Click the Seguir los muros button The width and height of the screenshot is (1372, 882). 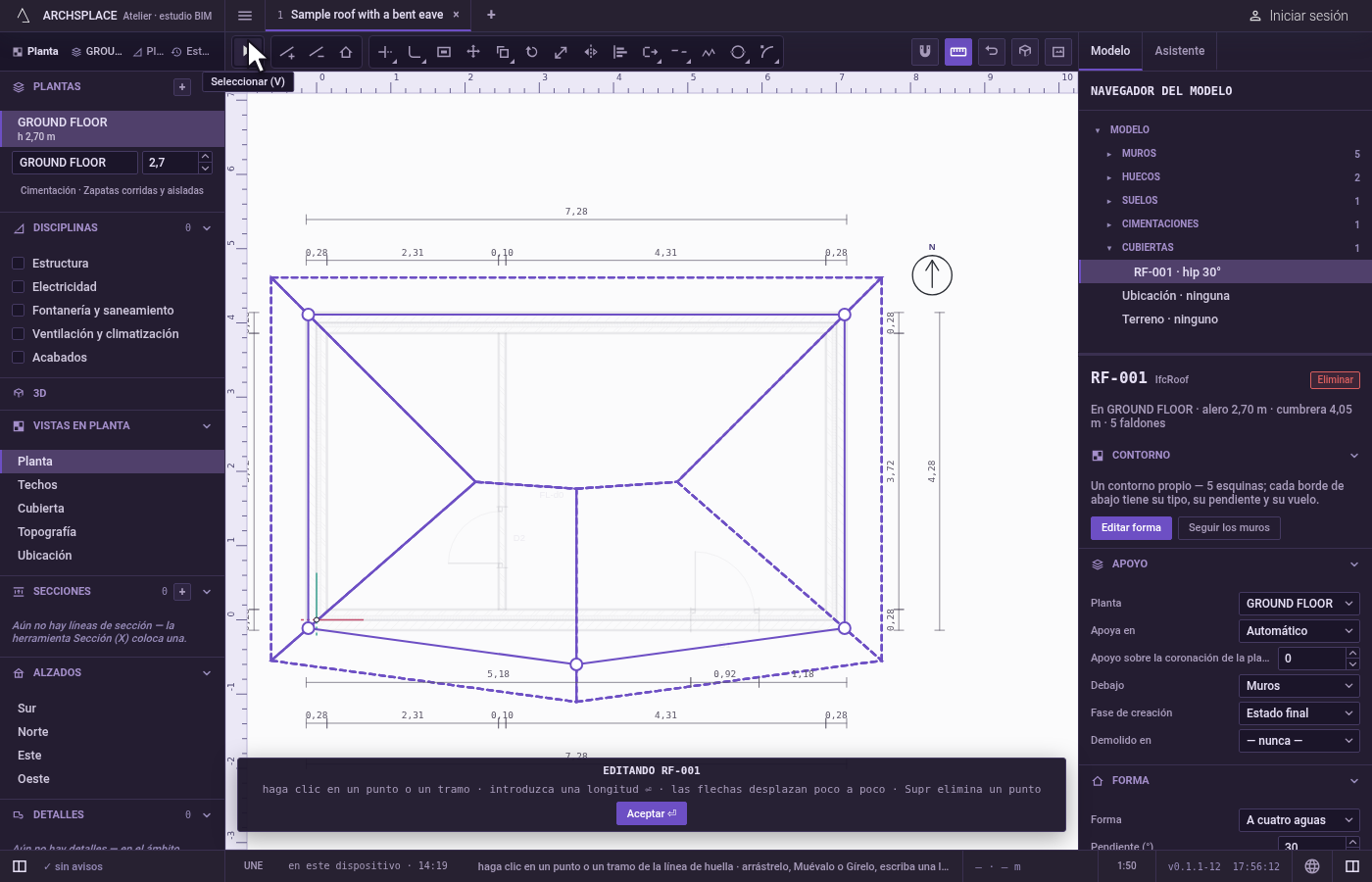[x=1229, y=528]
